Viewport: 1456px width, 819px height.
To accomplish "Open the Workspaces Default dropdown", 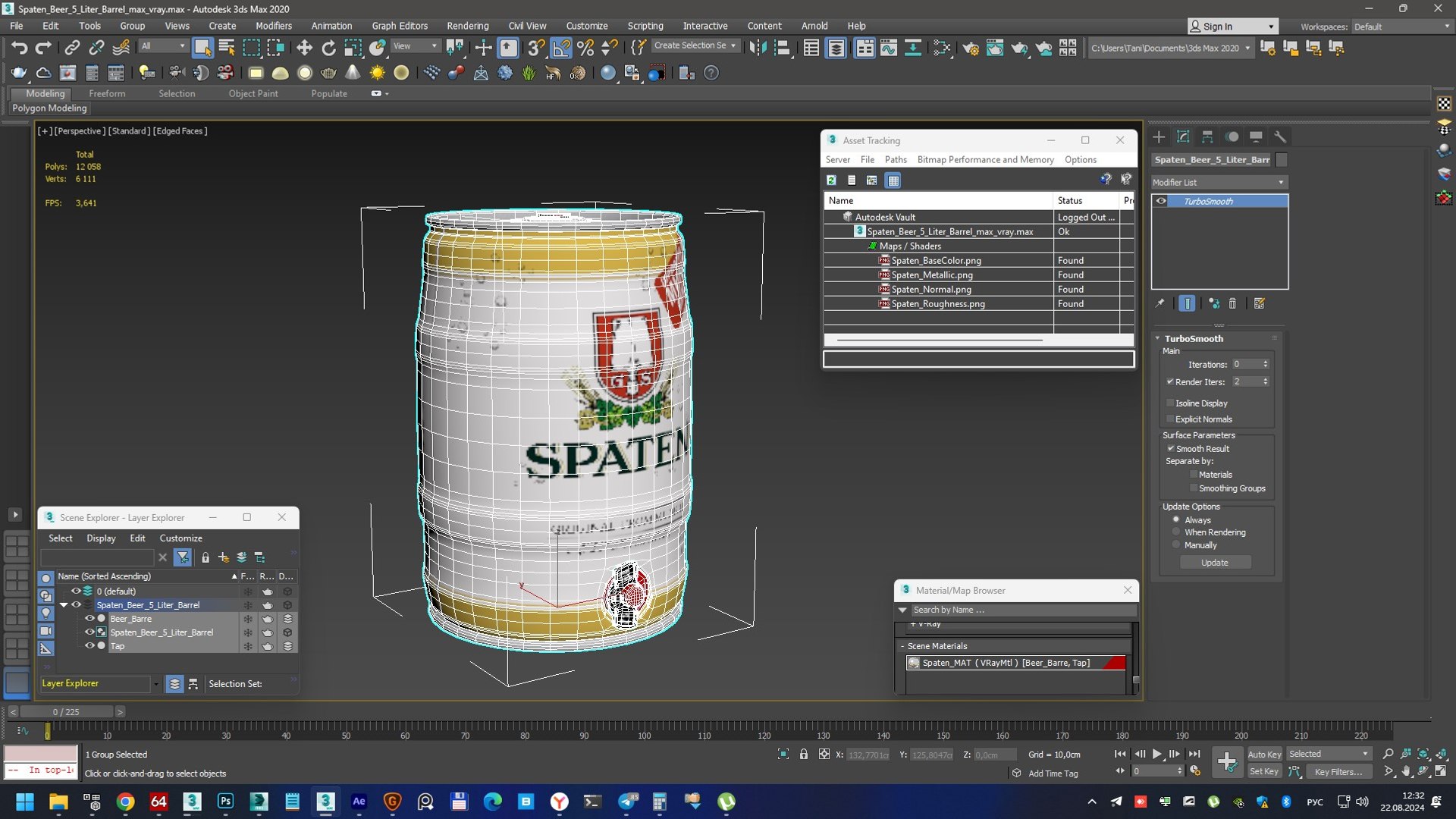I will [x=1402, y=27].
